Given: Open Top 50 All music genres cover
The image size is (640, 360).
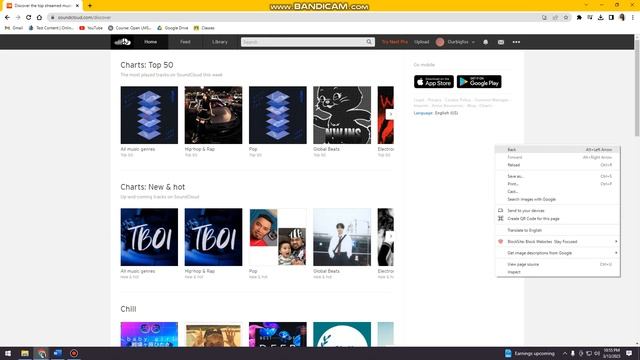Looking at the screenshot, I should pos(149,115).
